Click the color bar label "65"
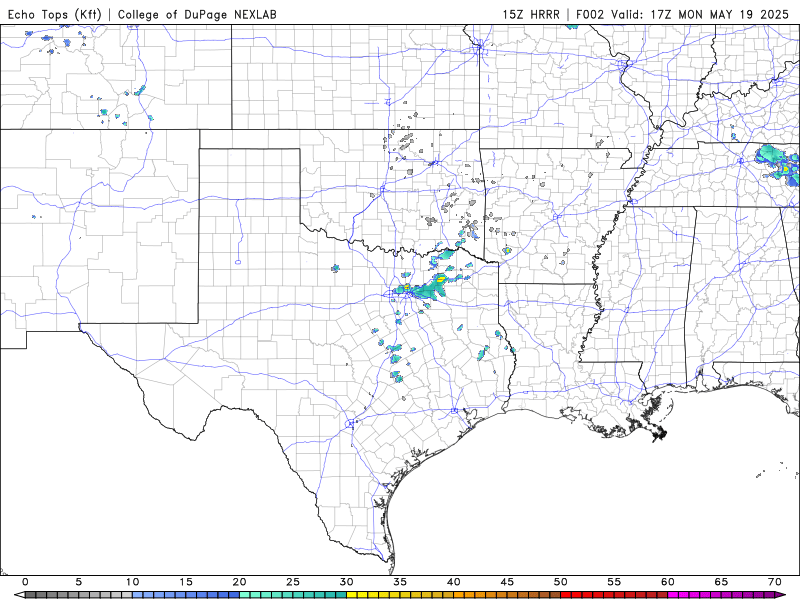 click(x=721, y=582)
